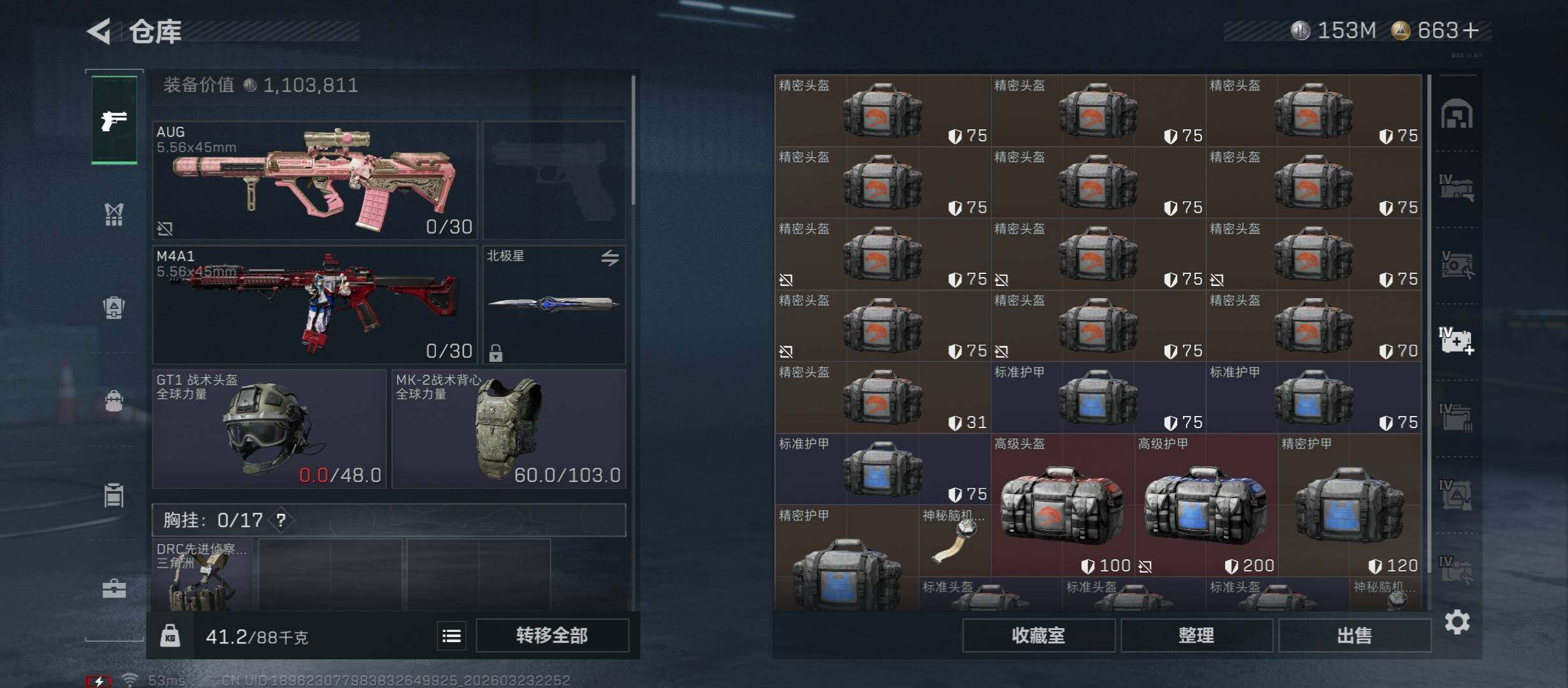This screenshot has width=1568, height=688.
Task: Open the briefcase category at sidebar bottom
Action: pos(114,589)
